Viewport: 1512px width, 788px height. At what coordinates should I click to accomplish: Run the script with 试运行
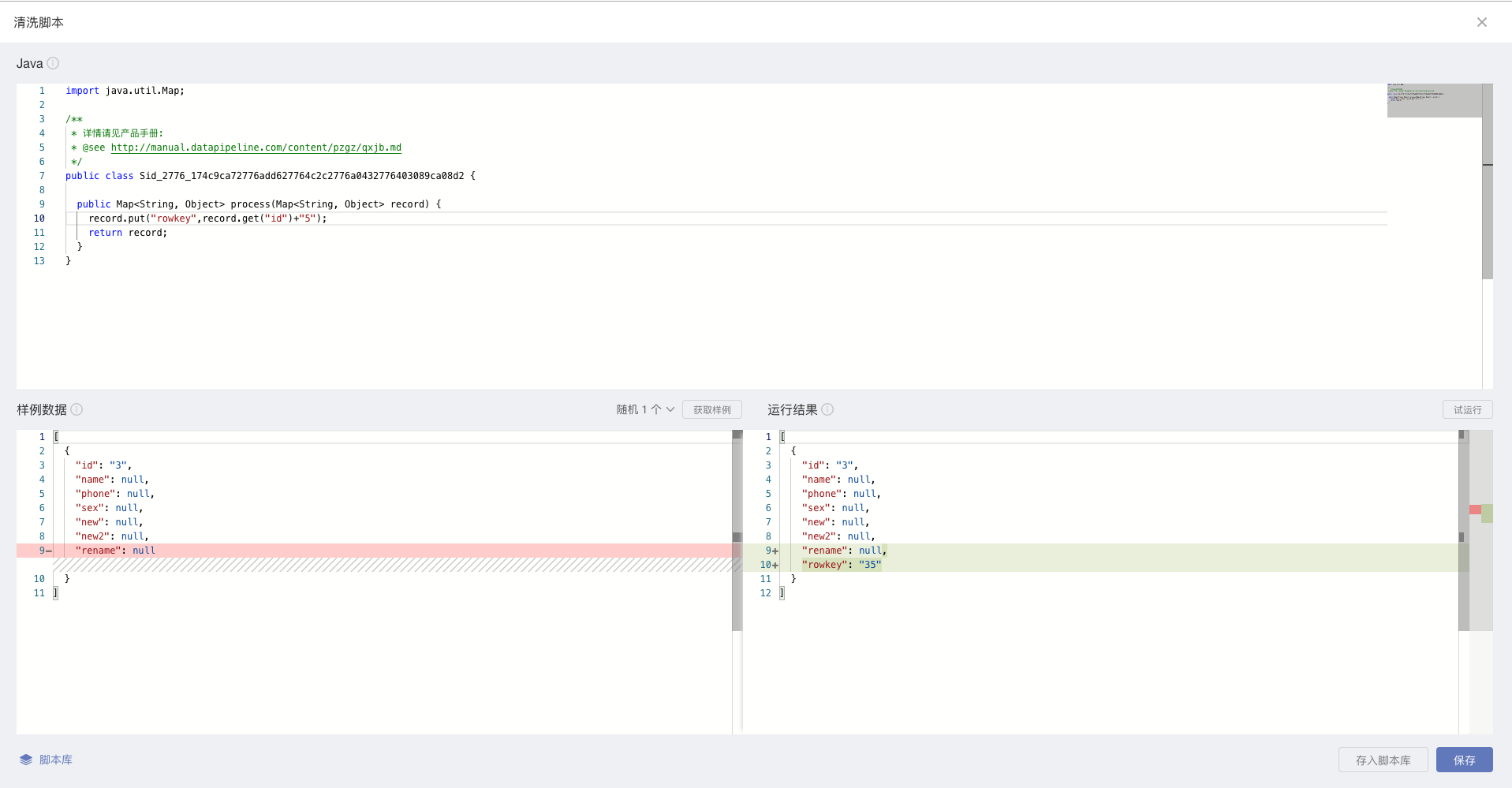1467,409
